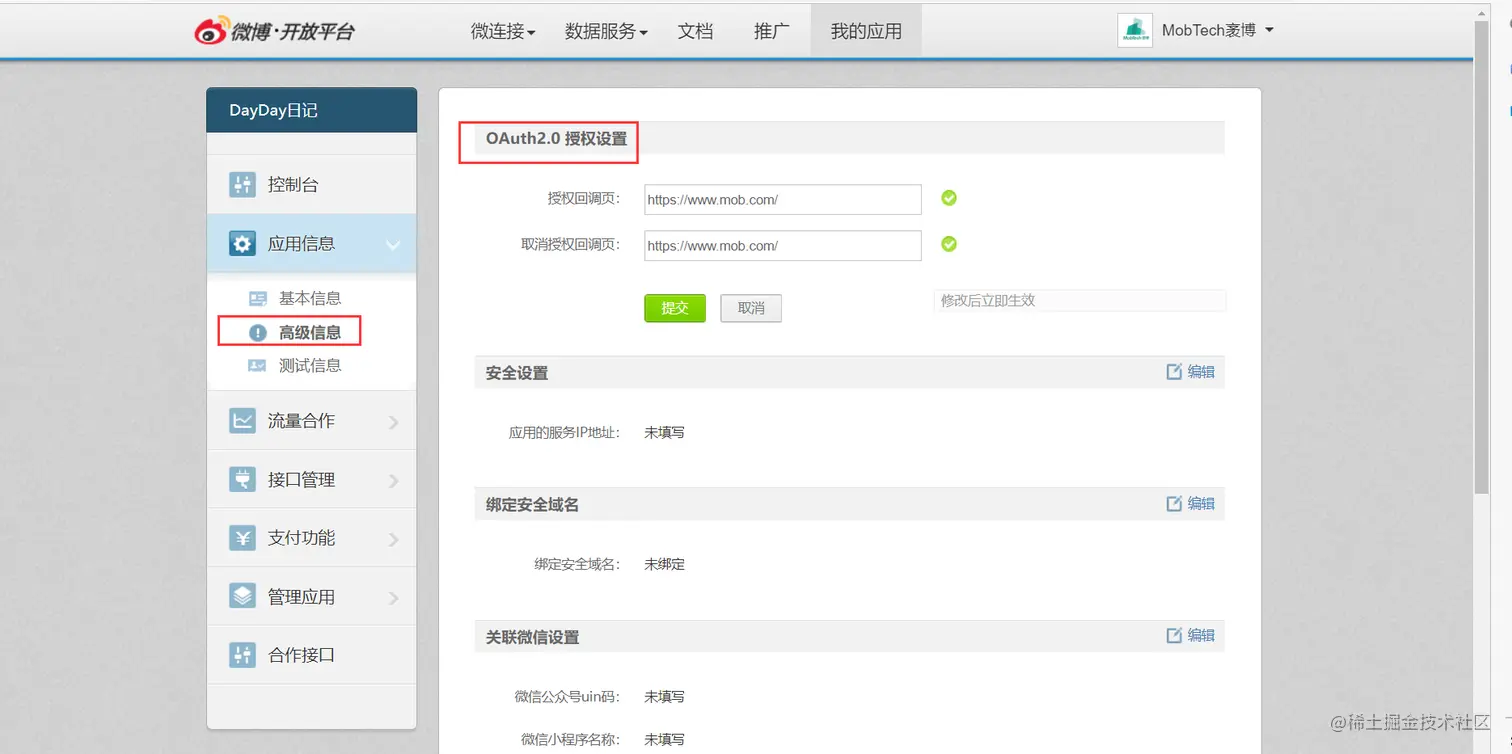The width and height of the screenshot is (1512, 754).
Task: Click the 应用信息 gear icon
Action: 242,244
